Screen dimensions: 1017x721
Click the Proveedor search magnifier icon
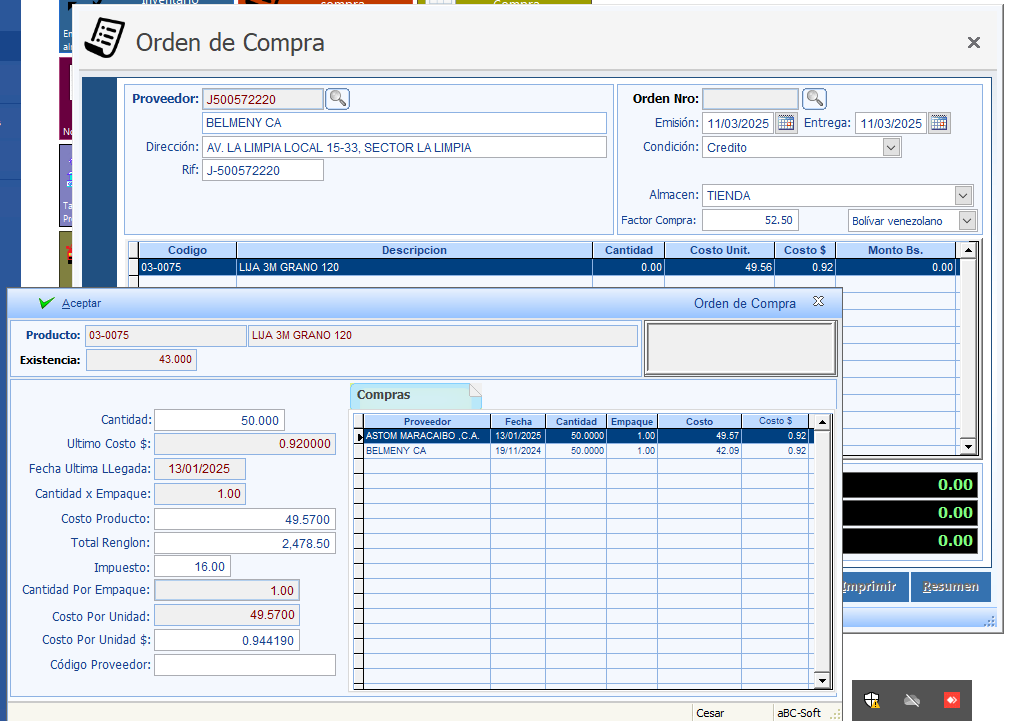pos(338,98)
